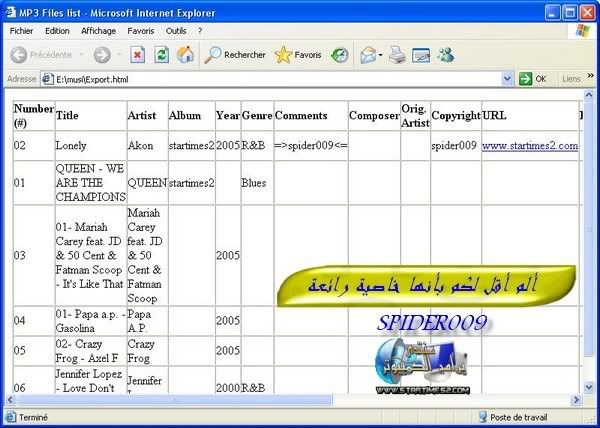
Task: Open the Favoris menu
Action: click(141, 31)
